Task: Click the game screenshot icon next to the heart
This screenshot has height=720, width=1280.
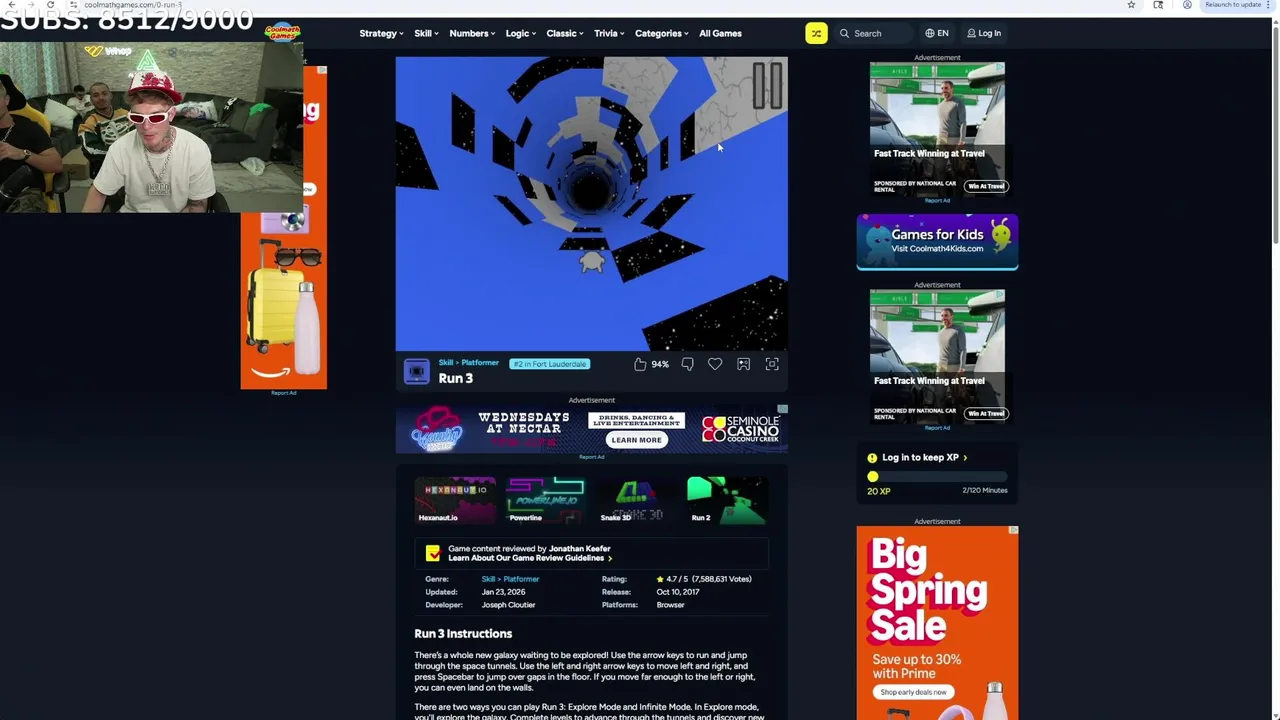Action: (x=743, y=364)
